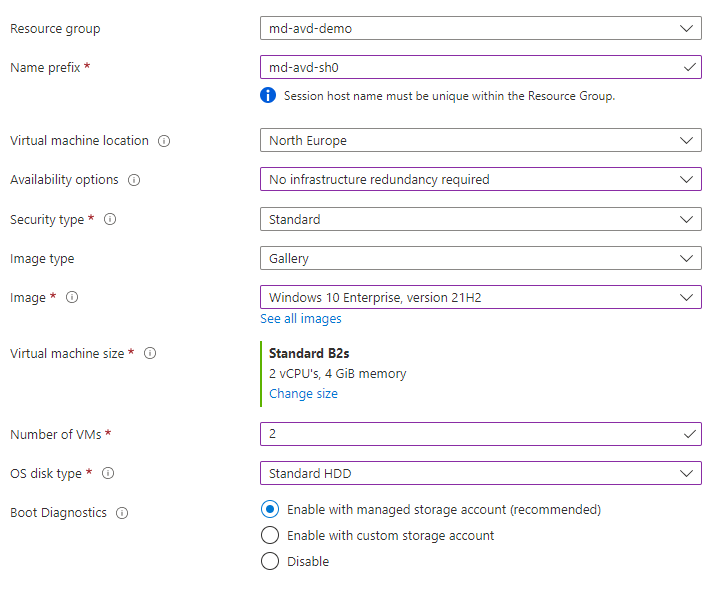
Task: Click the Name prefix text field
Action: tap(470, 67)
